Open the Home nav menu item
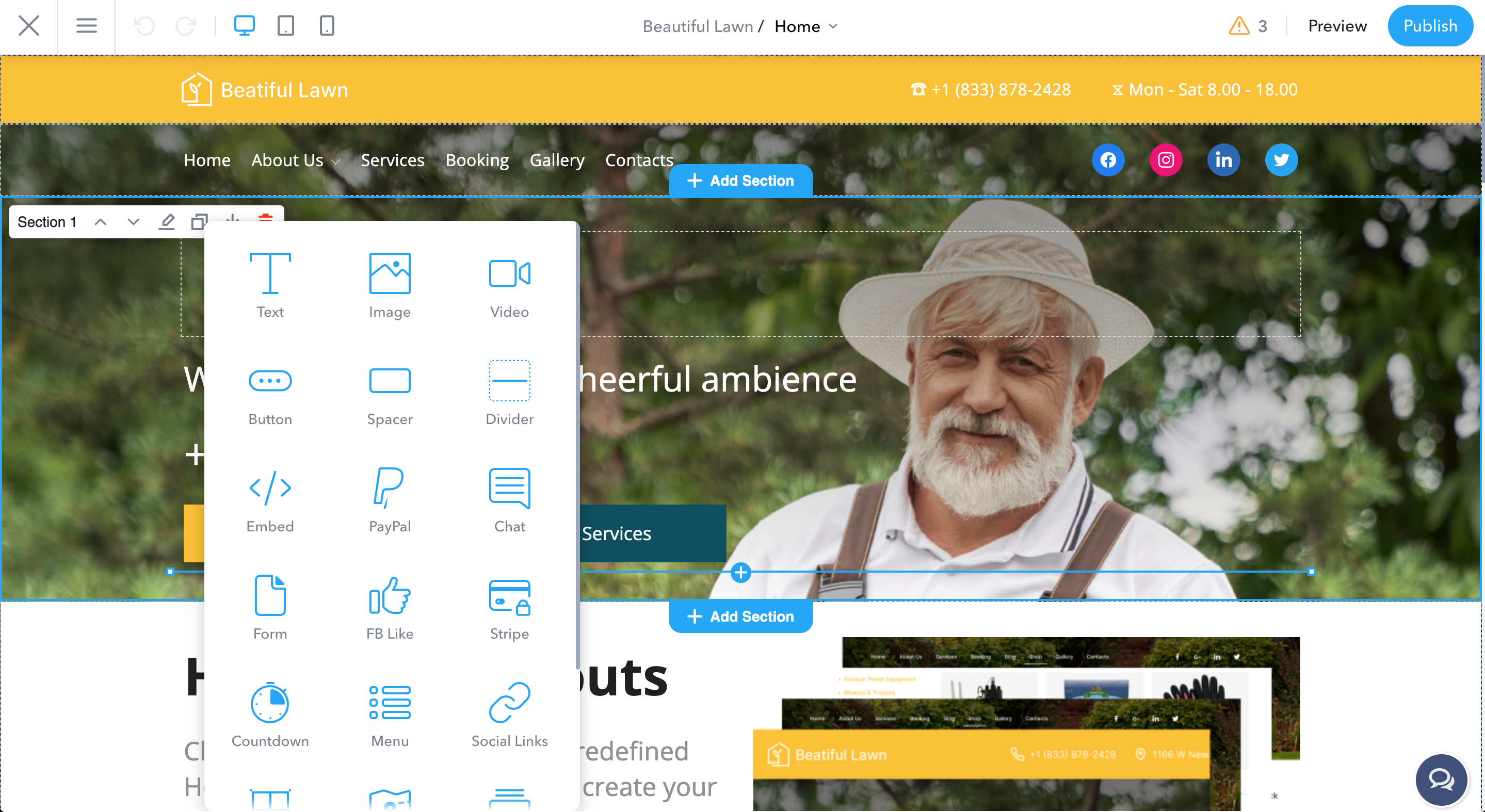Image resolution: width=1485 pixels, height=812 pixels. pos(207,159)
